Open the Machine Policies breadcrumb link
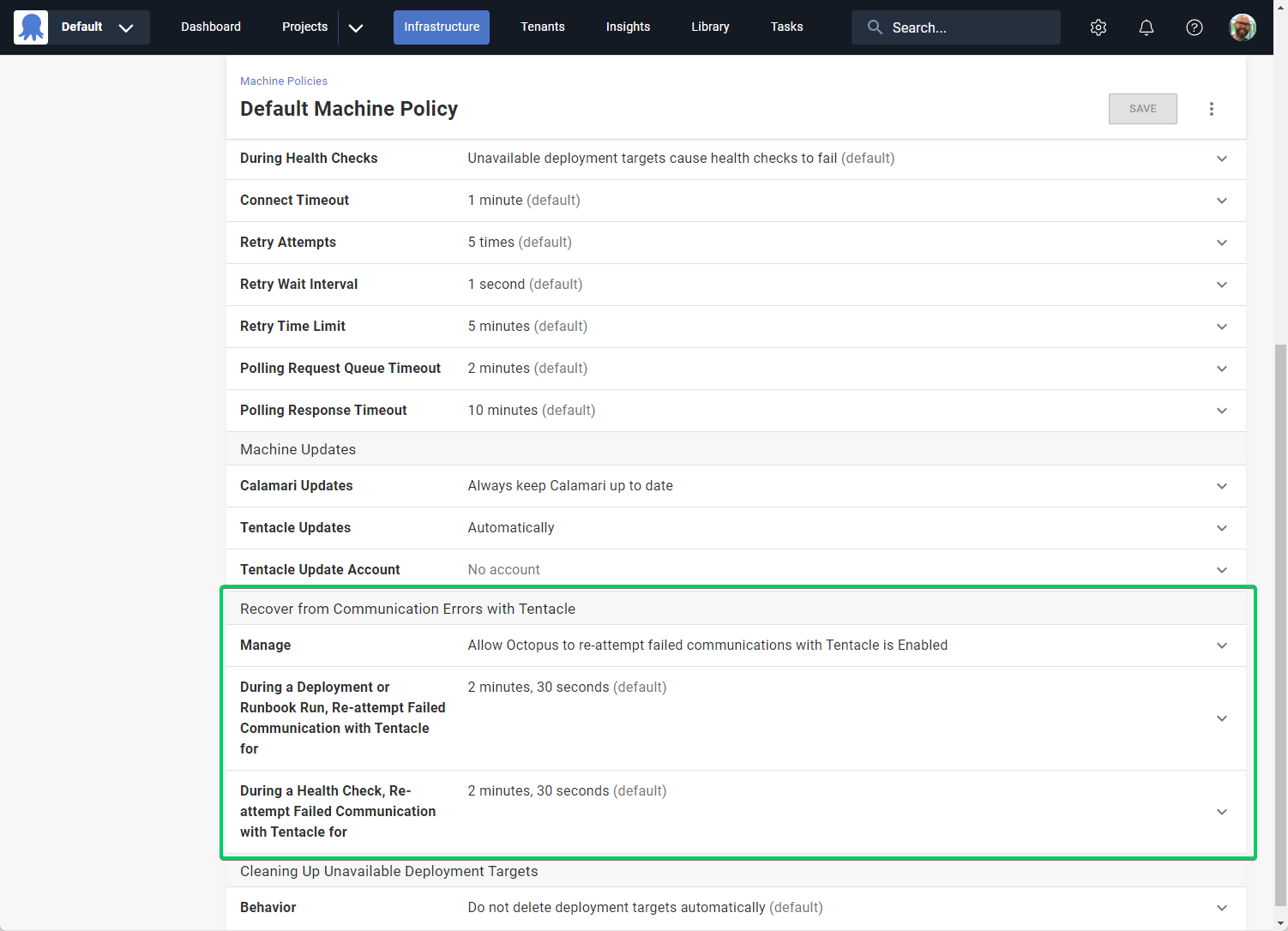 [x=284, y=81]
